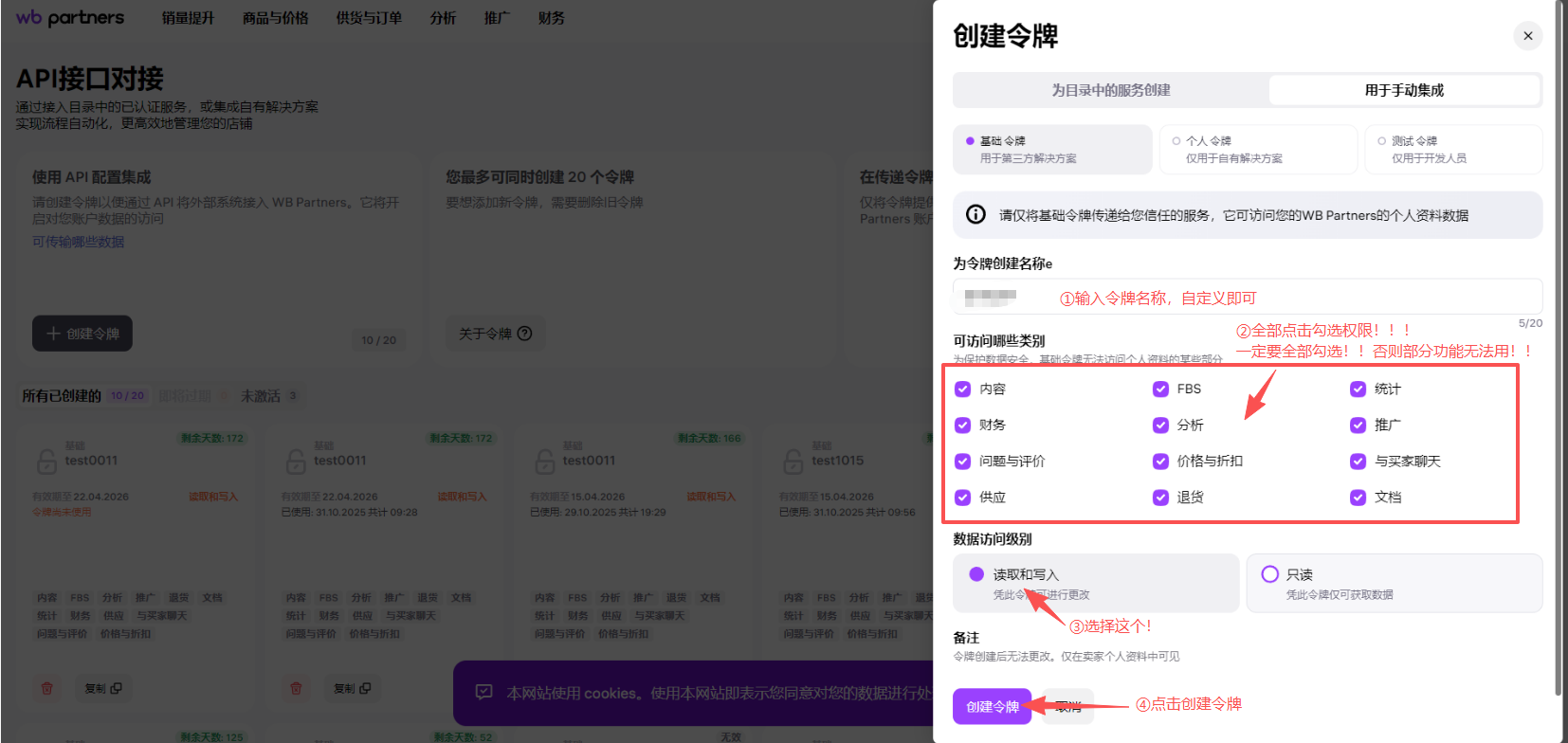Image resolution: width=1568 pixels, height=743 pixels.
Task: Uncheck the 问题与评价 category
Action: click(963, 461)
